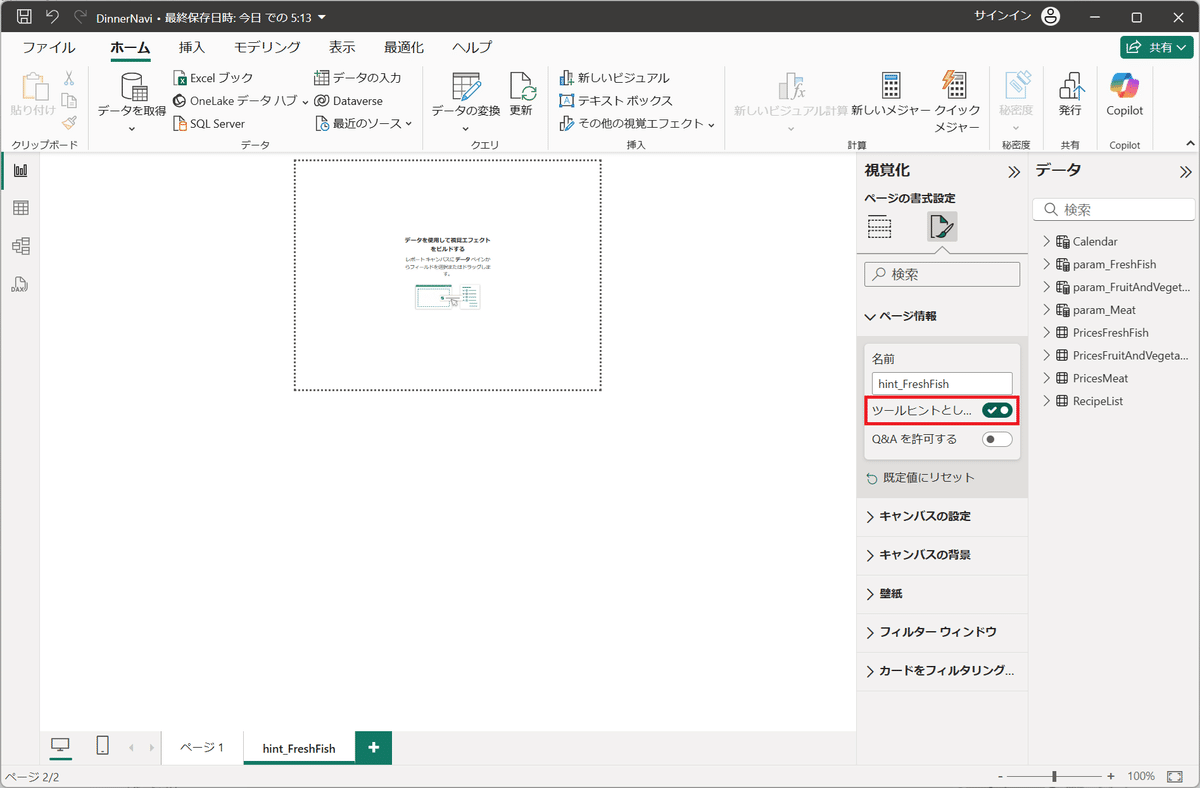Screen dimensions: 1200x788
Task: Toggle ツールヒントとして使用 switch
Action: 997,410
